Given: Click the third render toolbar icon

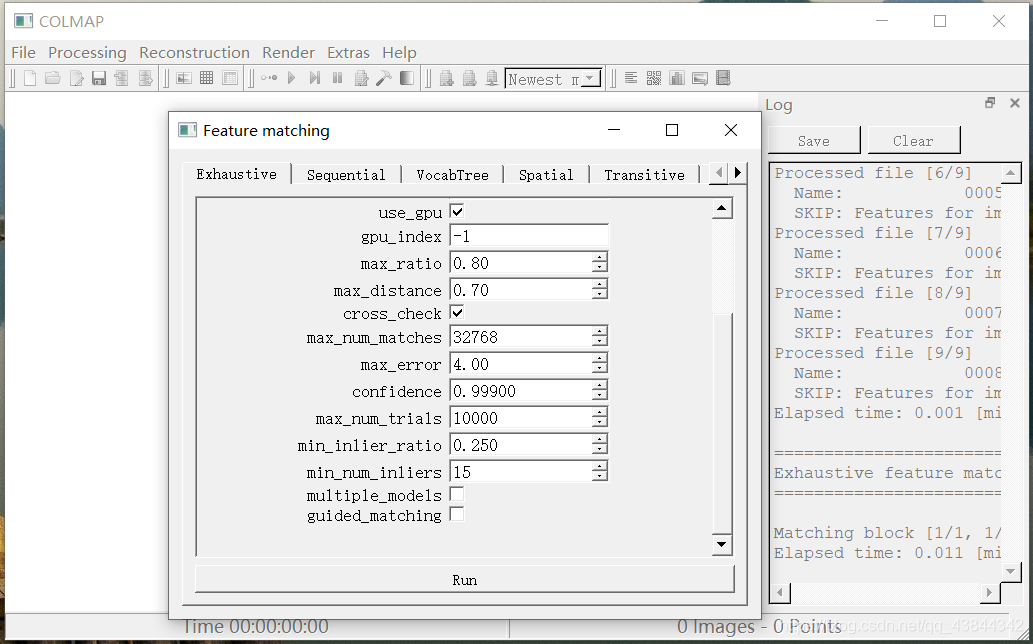Looking at the screenshot, I should tap(492, 78).
